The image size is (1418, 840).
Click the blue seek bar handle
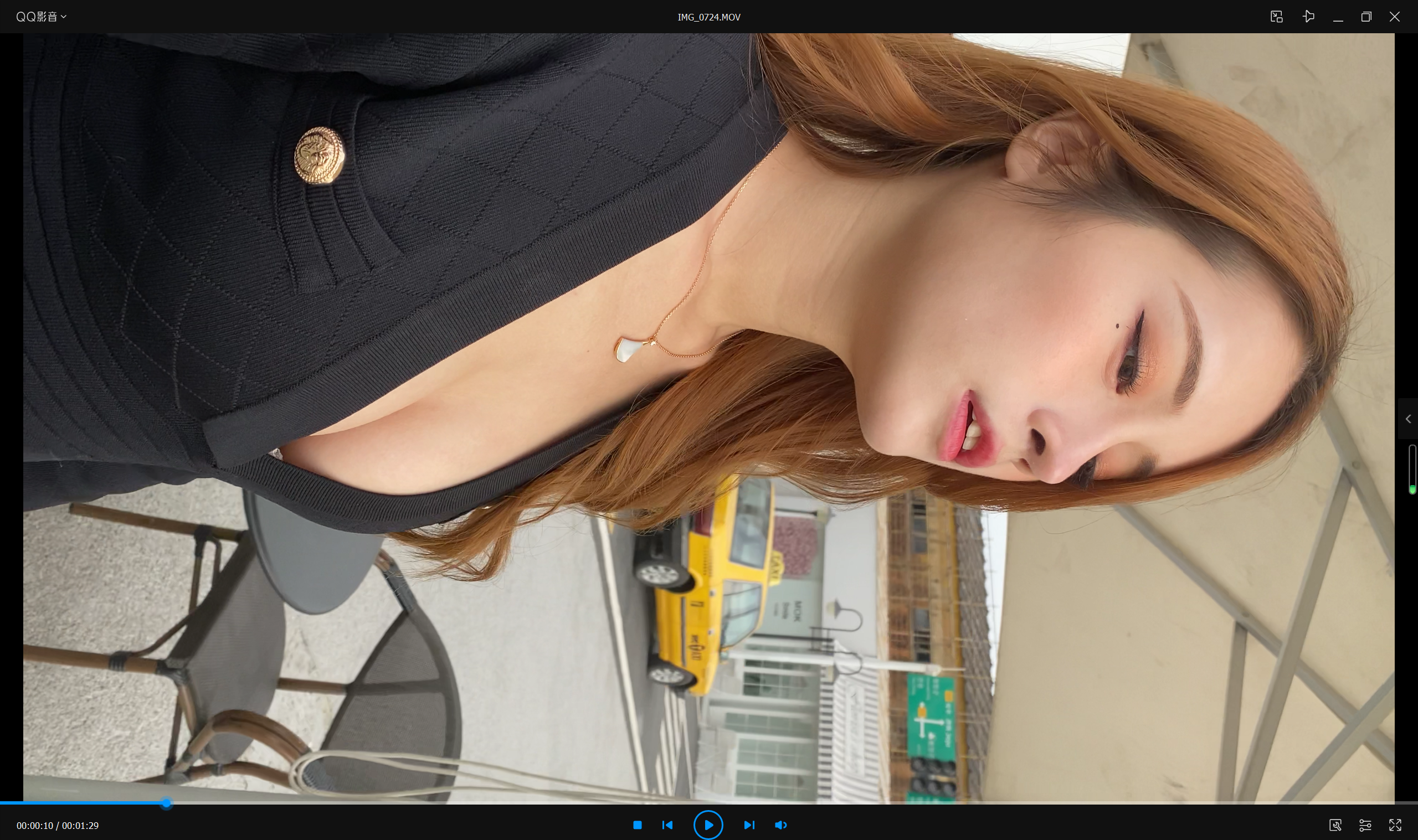[166, 803]
